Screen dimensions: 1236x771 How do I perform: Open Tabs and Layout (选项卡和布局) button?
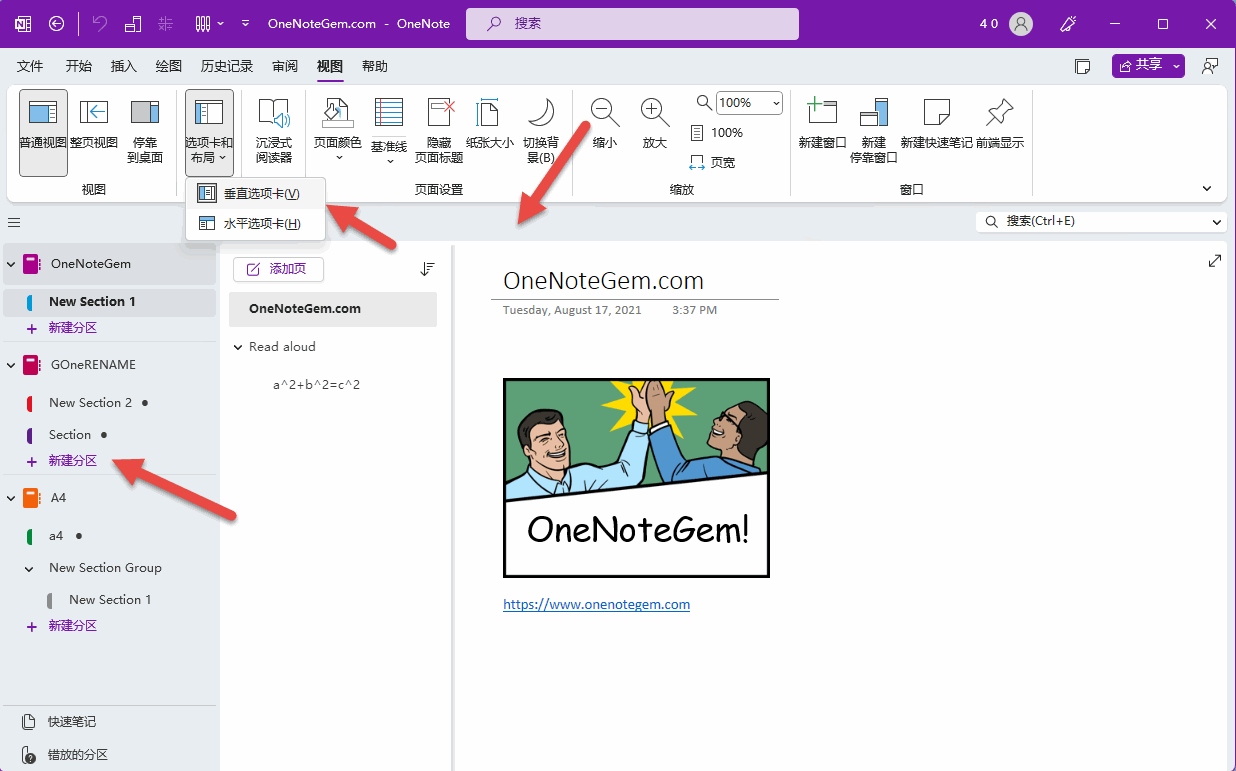click(209, 132)
